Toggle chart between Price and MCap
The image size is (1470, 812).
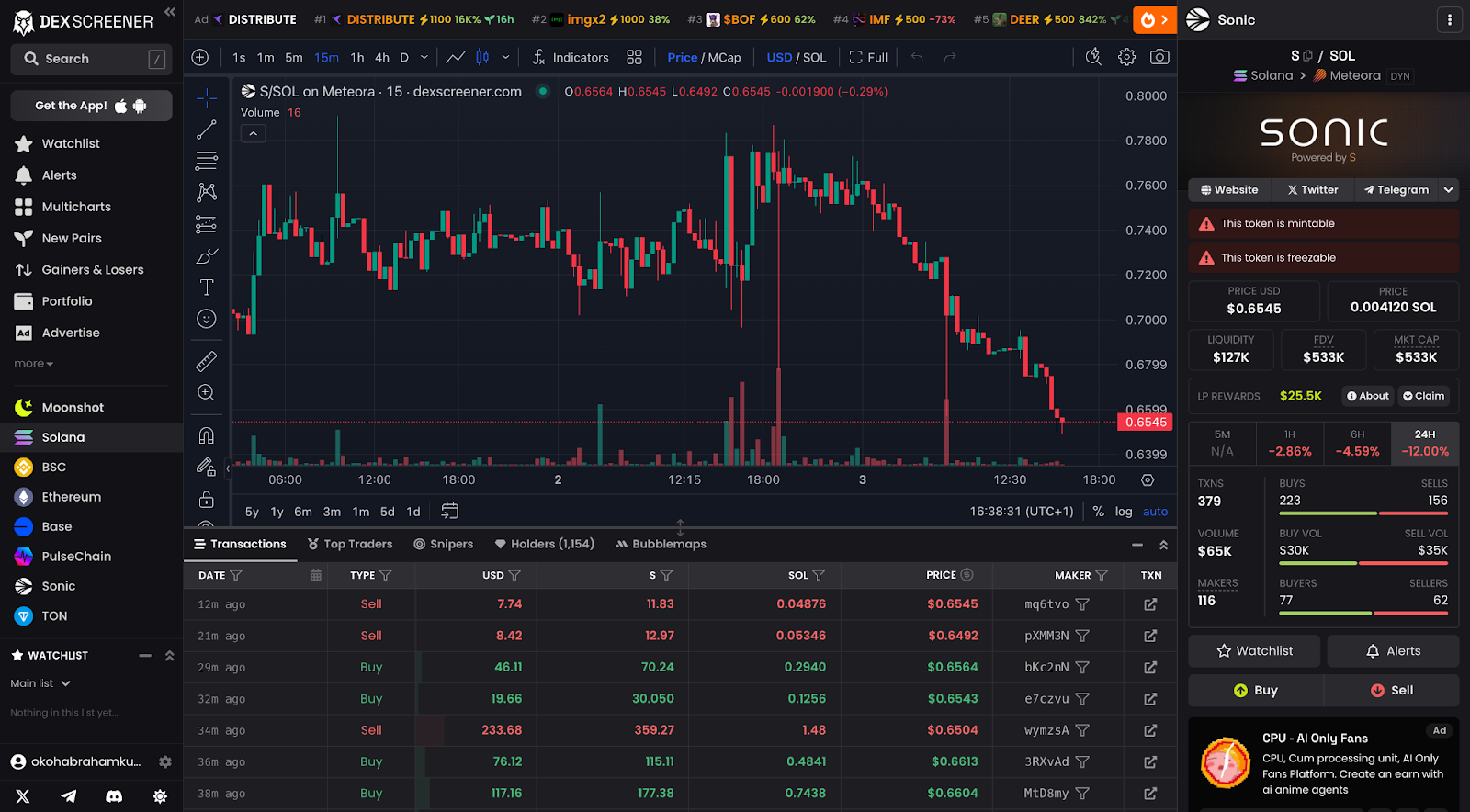704,57
